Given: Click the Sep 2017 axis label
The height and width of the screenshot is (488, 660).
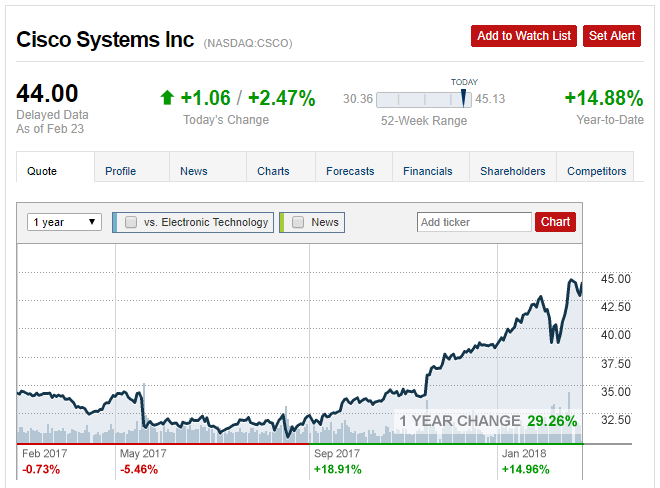Looking at the screenshot, I should [x=337, y=453].
